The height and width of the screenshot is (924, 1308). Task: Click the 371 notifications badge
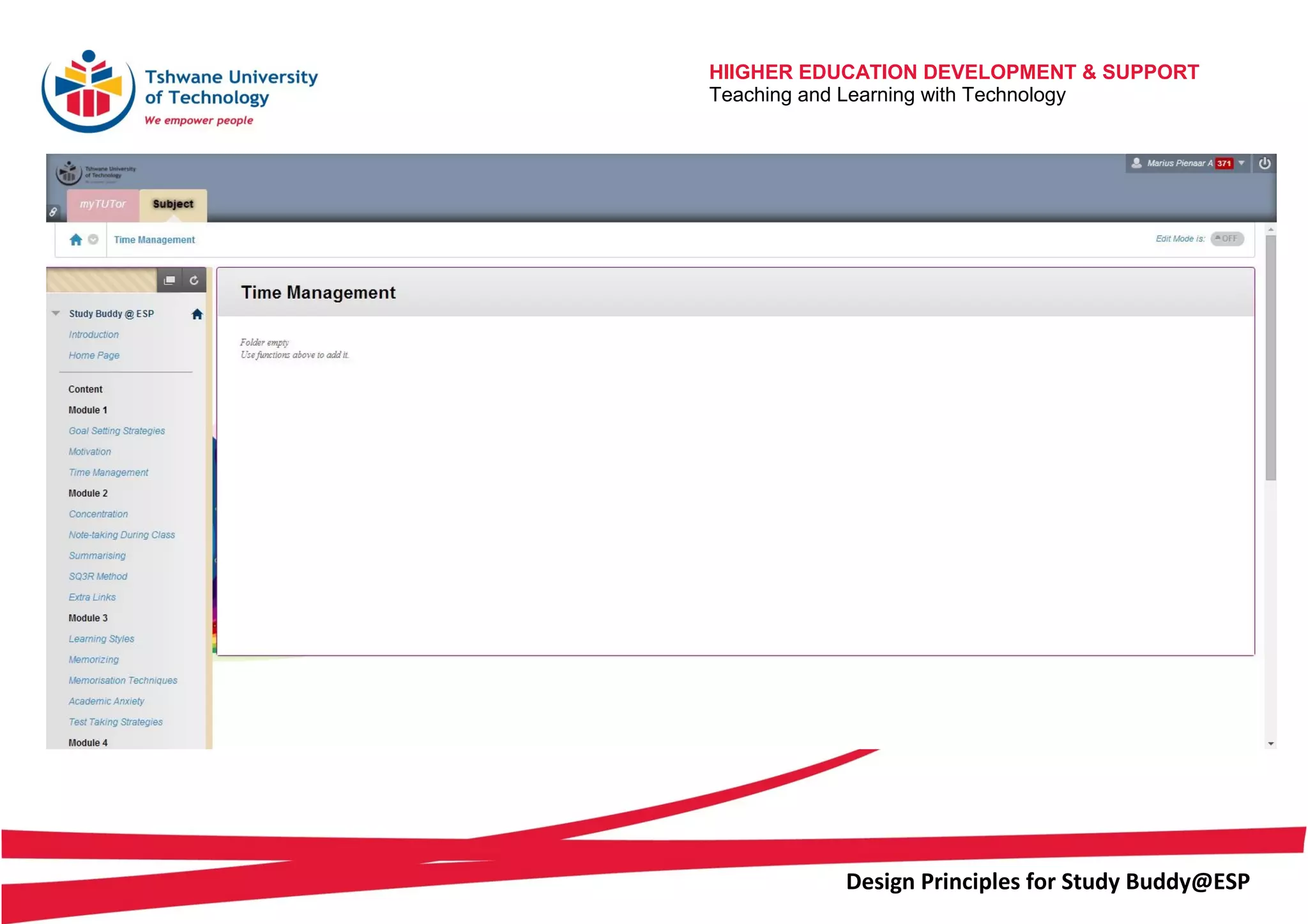(1224, 163)
